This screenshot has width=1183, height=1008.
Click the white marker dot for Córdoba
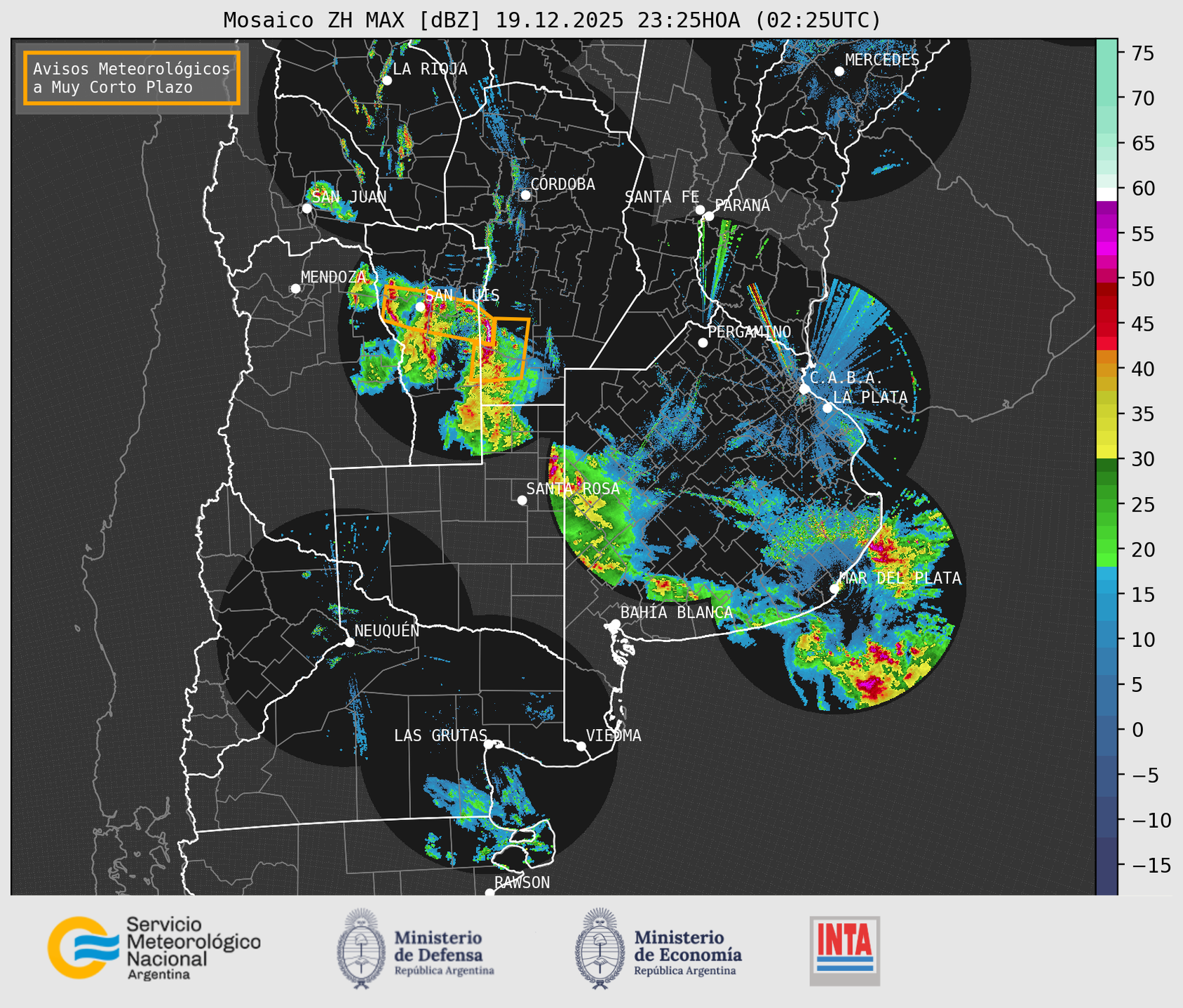pyautogui.click(x=525, y=195)
